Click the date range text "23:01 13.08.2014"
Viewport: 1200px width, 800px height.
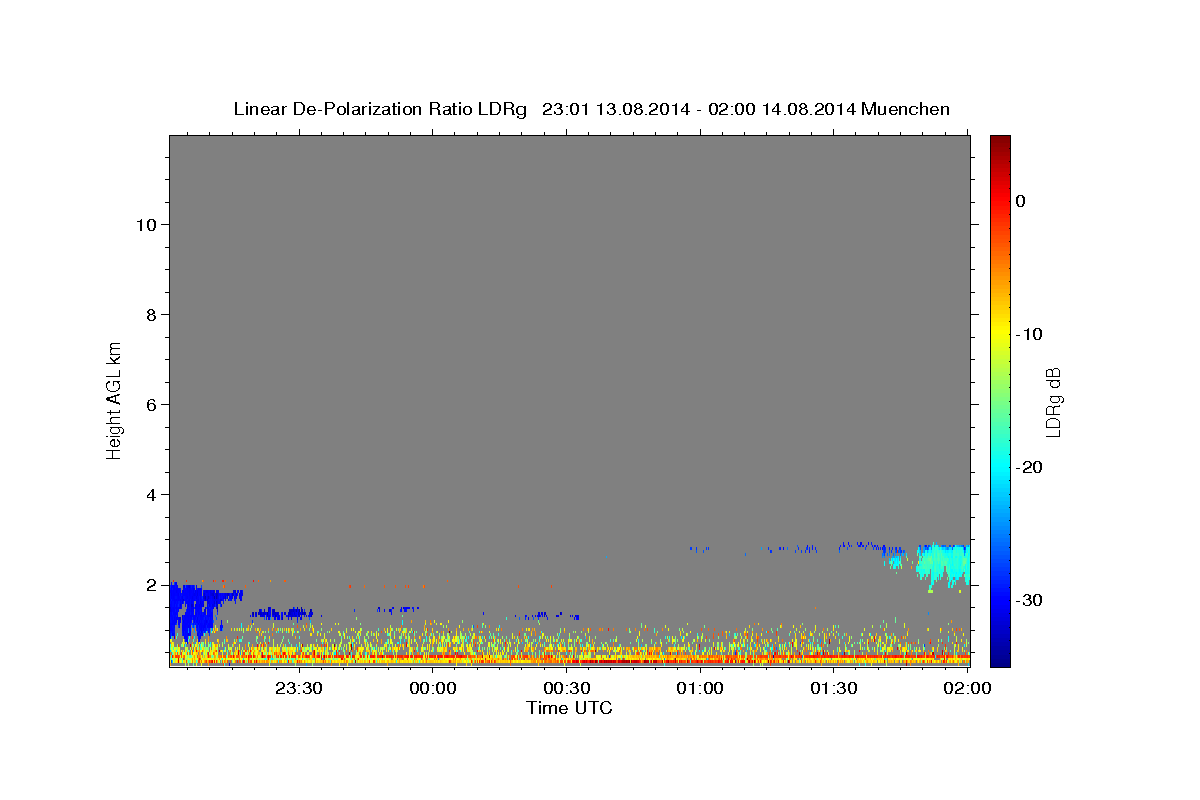[615, 109]
